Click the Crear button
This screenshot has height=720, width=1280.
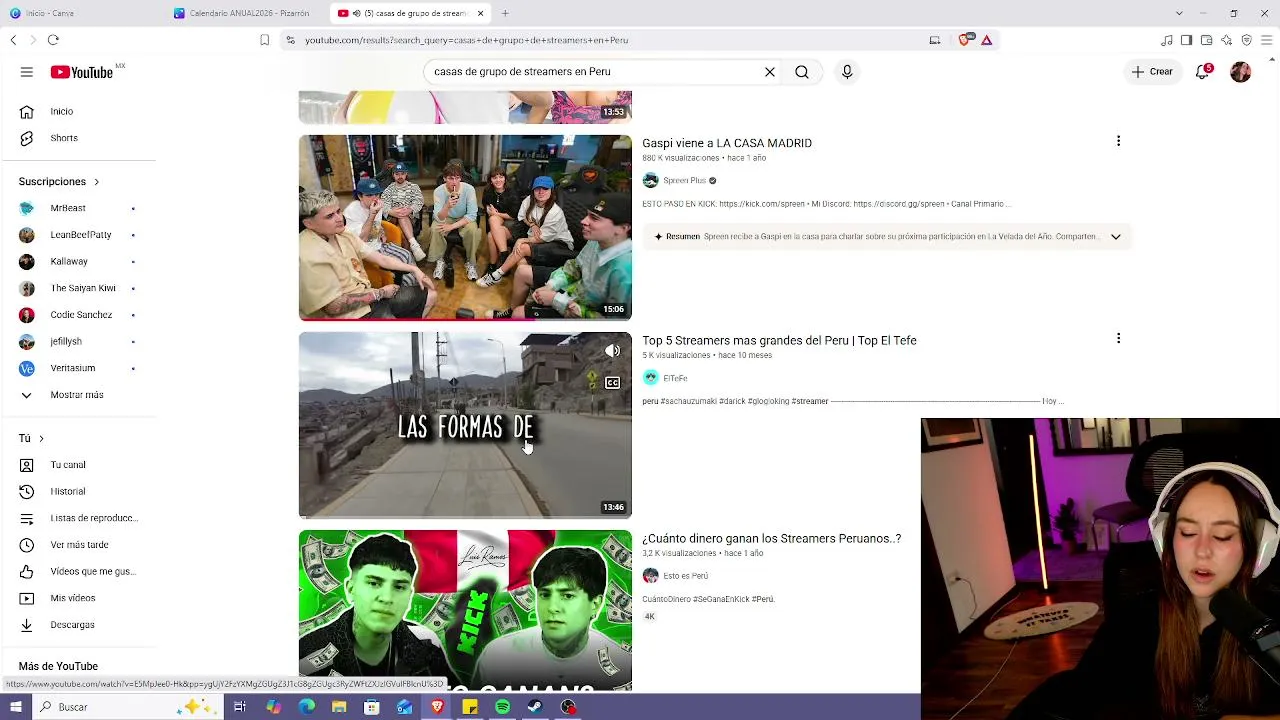1152,72
